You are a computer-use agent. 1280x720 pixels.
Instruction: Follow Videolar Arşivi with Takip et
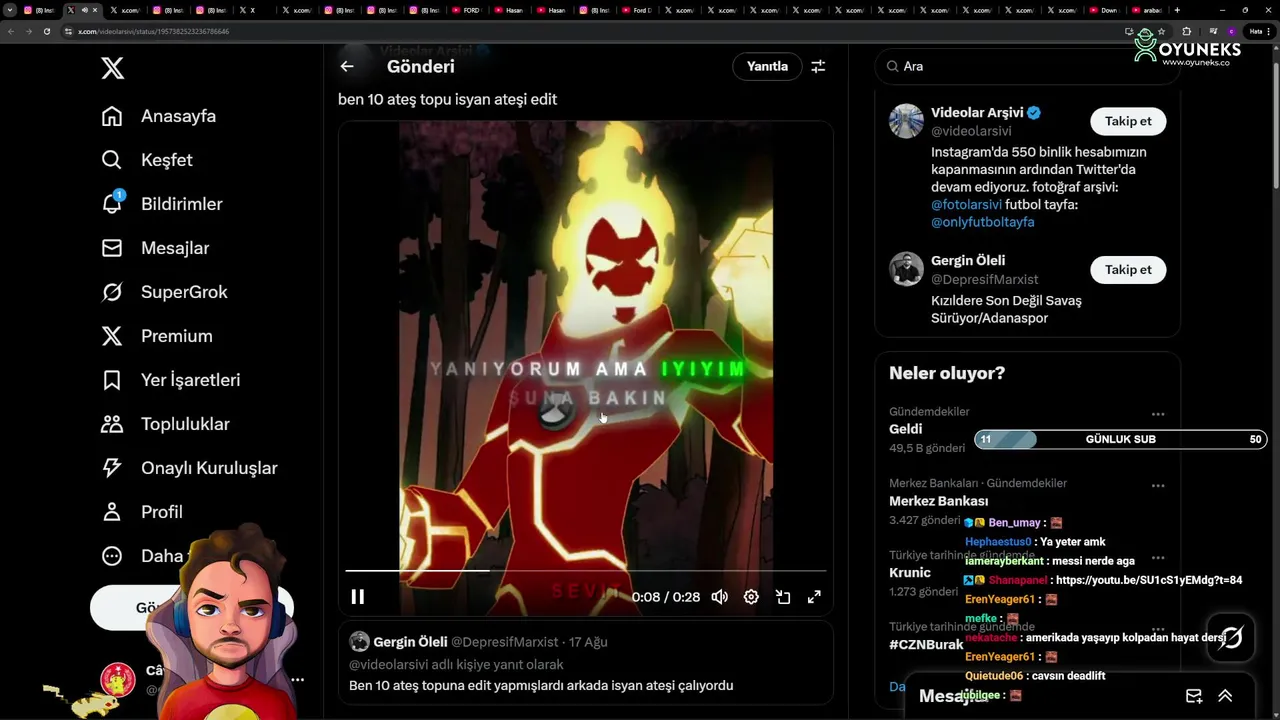(x=1128, y=121)
